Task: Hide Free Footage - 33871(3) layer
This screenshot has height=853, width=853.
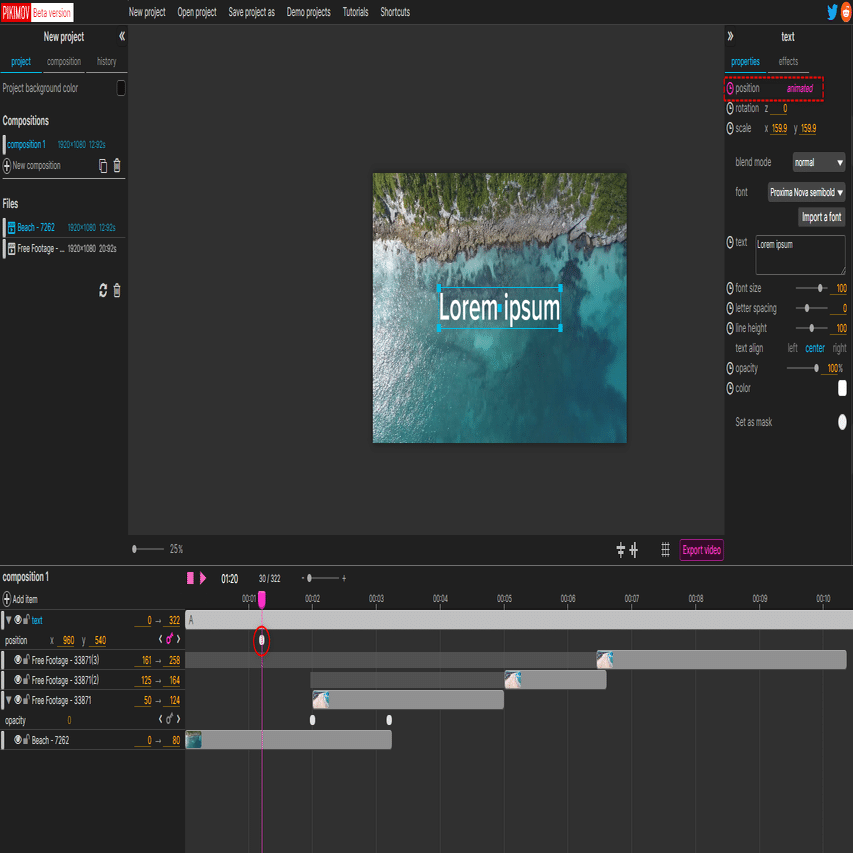Action: [x=18, y=659]
